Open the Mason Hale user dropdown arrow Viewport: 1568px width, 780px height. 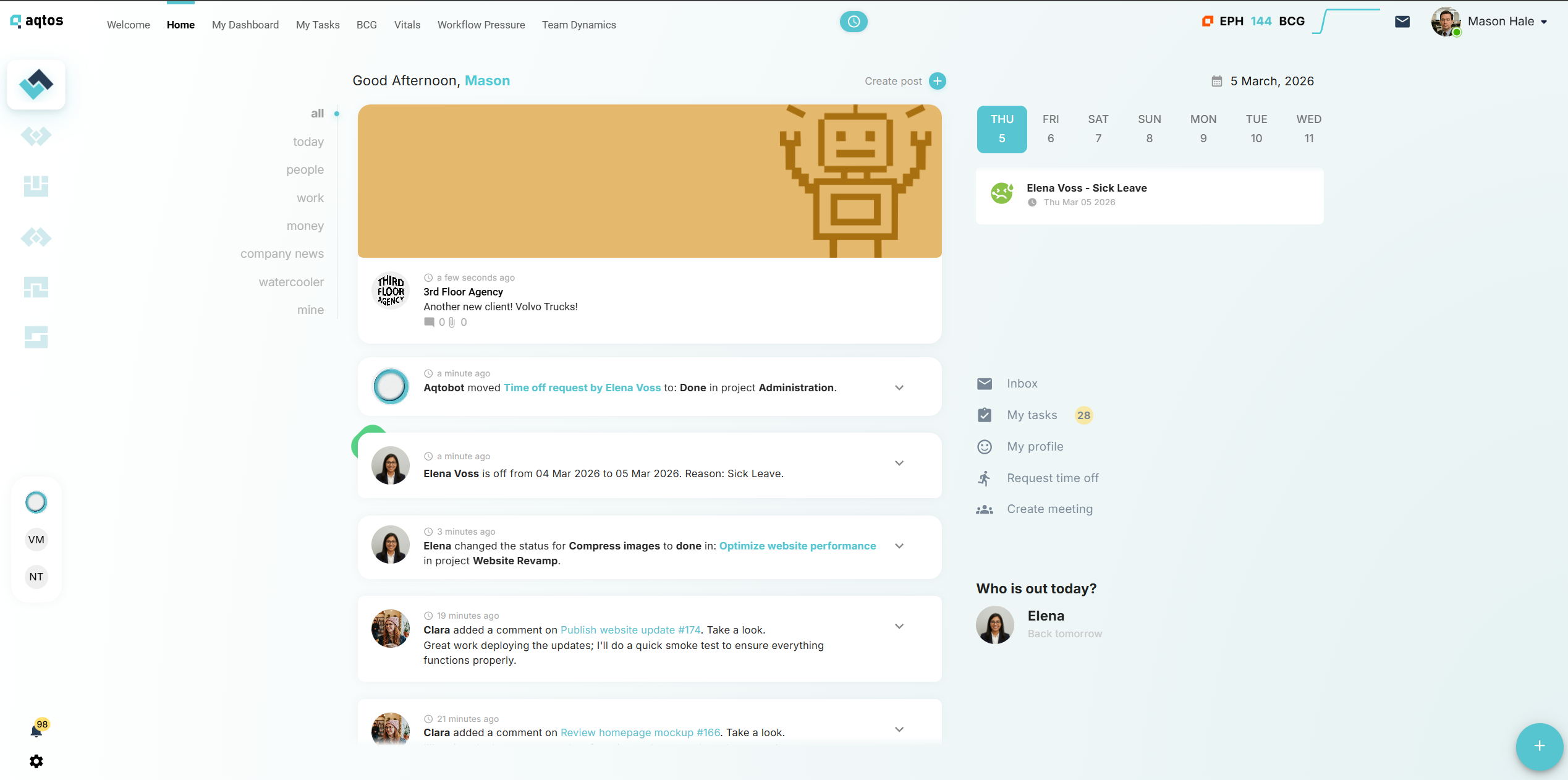[1544, 22]
